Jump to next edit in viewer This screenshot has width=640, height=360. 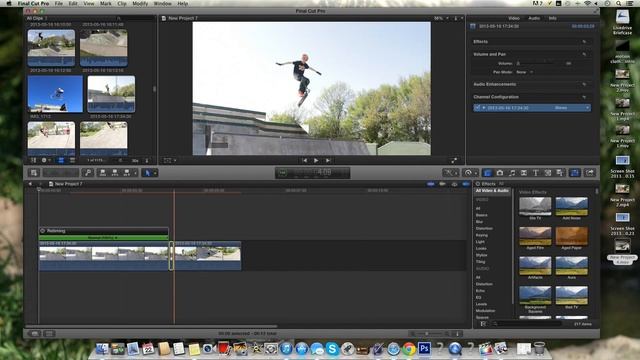point(328,160)
